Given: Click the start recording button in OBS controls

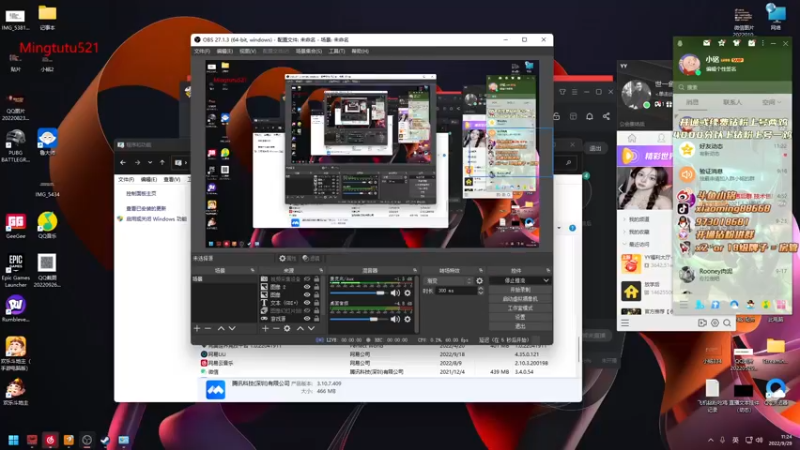Looking at the screenshot, I should (520, 290).
